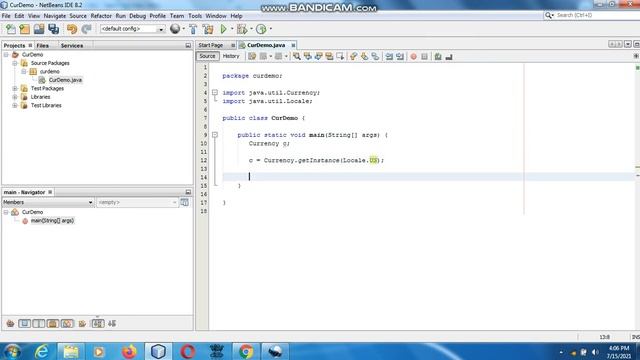Open the empty filter combo box in Navigator
This screenshot has width=640, height=360.
point(137,202)
